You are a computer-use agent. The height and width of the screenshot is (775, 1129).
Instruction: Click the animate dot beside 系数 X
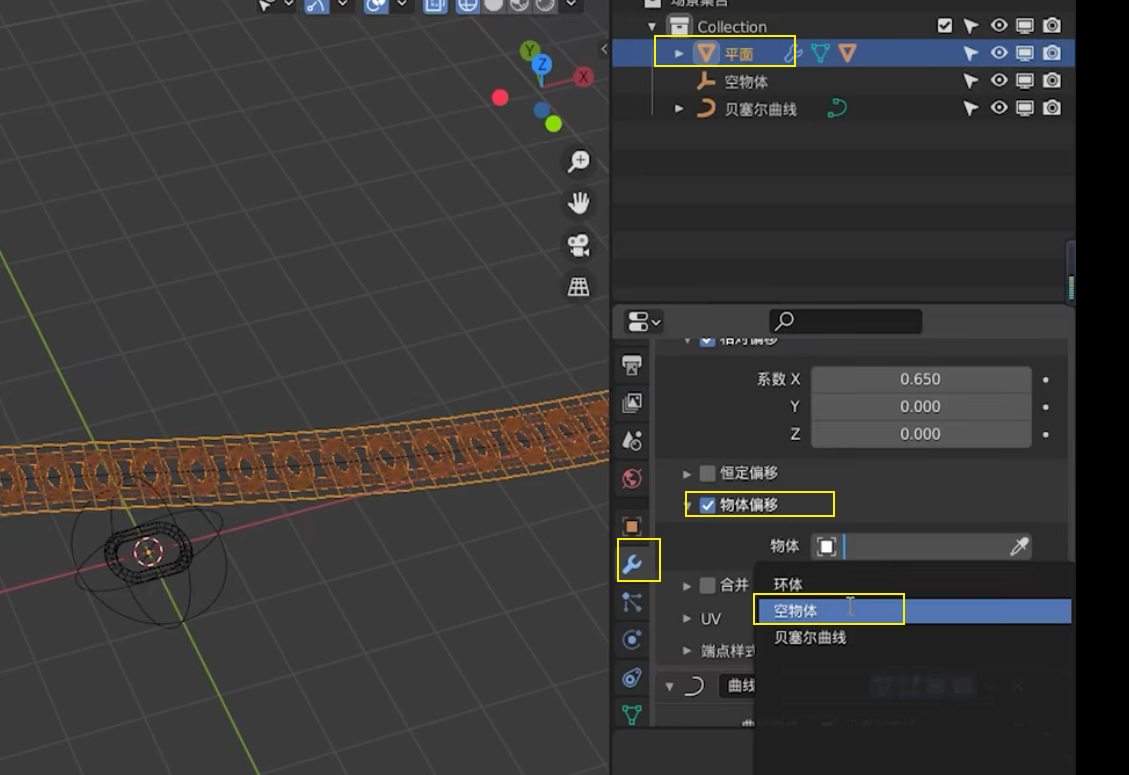click(1045, 380)
